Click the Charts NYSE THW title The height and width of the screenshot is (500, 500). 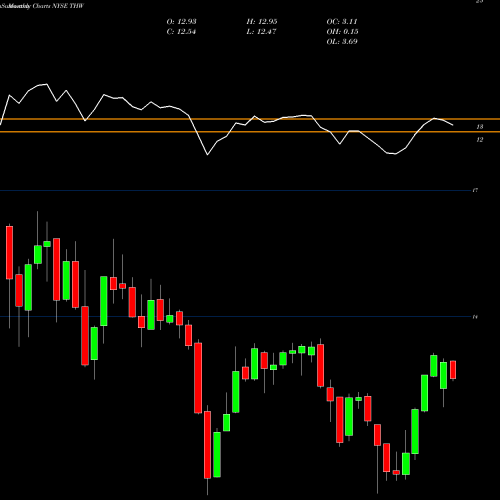pos(58,6)
